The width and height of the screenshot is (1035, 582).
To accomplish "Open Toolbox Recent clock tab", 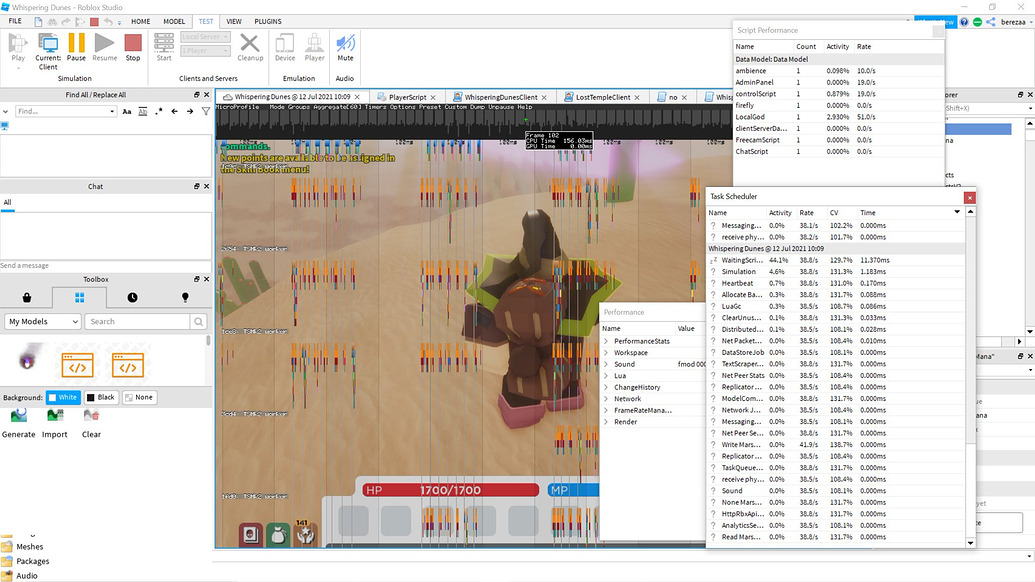I will coord(132,298).
